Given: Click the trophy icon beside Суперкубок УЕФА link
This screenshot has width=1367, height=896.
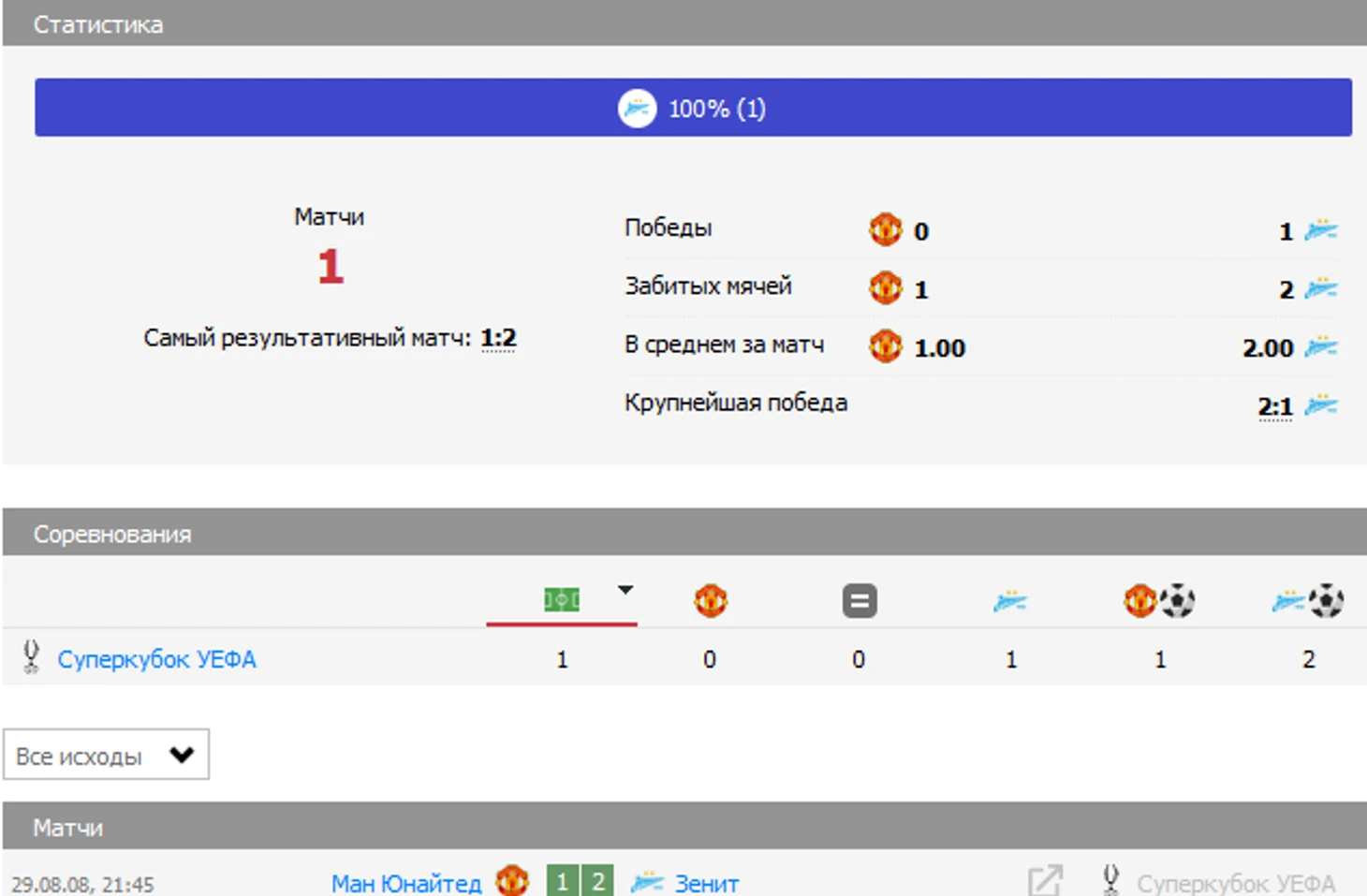Looking at the screenshot, I should click(31, 657).
